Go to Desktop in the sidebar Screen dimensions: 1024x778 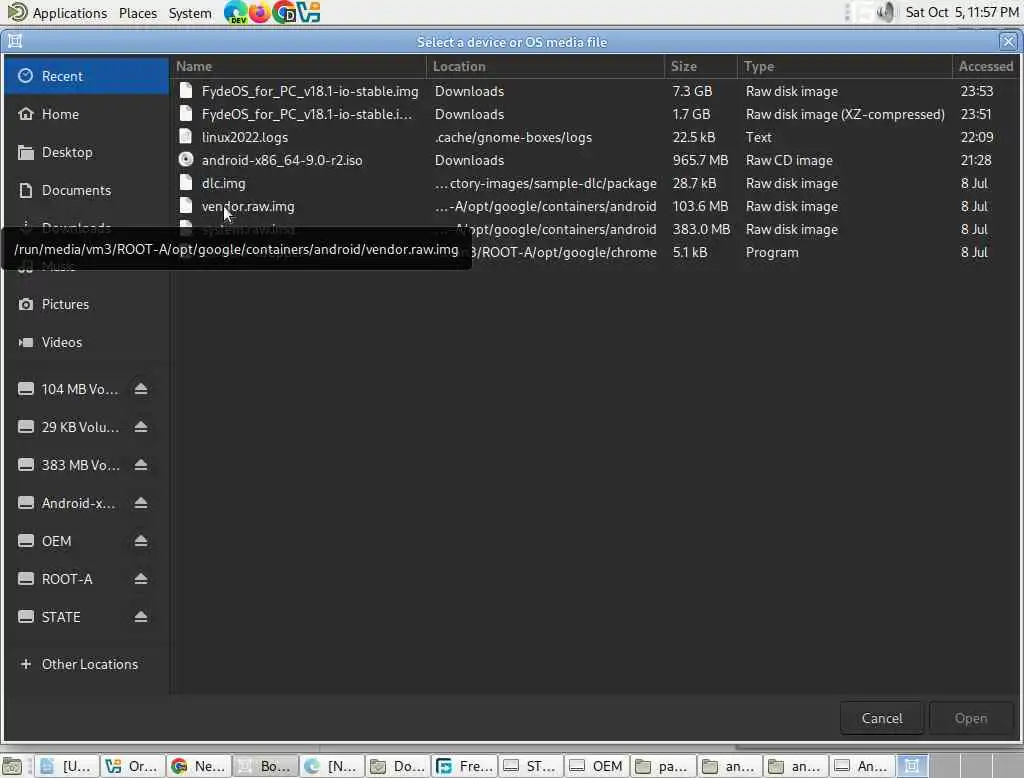[x=86, y=152]
